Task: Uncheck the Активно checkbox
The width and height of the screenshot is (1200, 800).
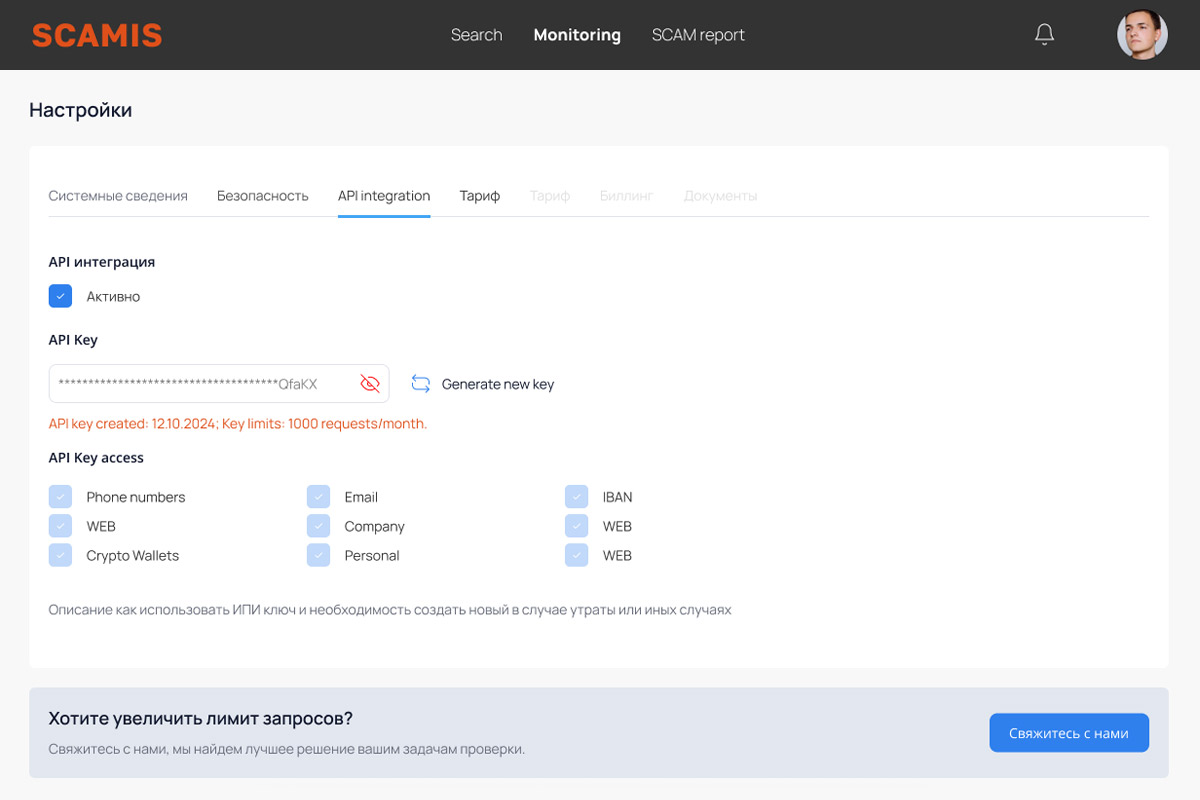Action: 60,296
